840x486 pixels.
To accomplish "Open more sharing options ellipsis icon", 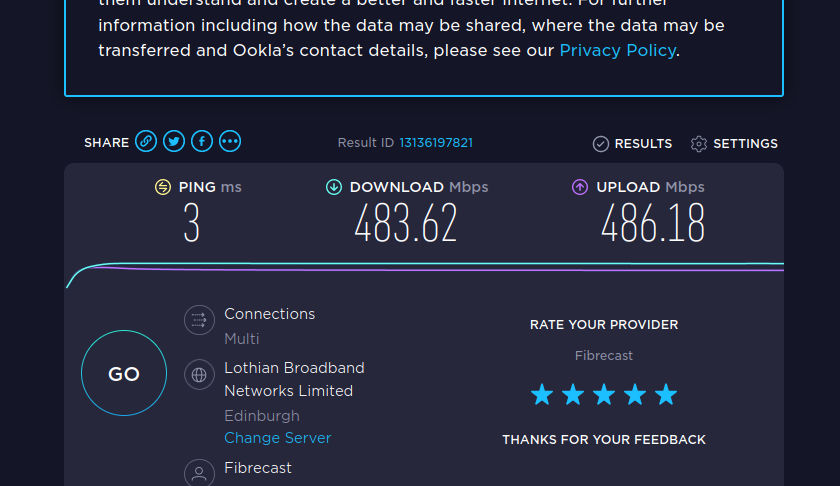I will [230, 141].
